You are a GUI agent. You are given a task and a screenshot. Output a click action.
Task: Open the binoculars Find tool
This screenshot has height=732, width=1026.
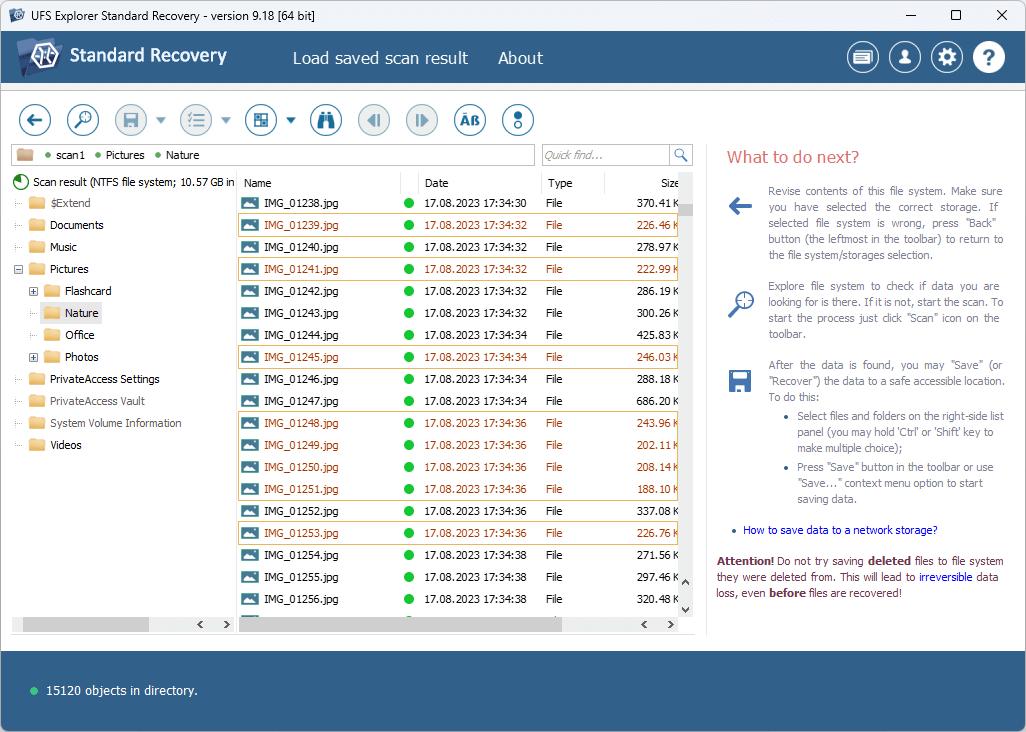326,120
